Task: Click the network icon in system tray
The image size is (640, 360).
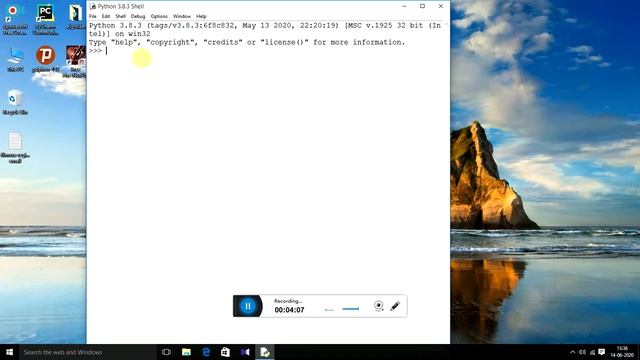Action: [592, 352]
